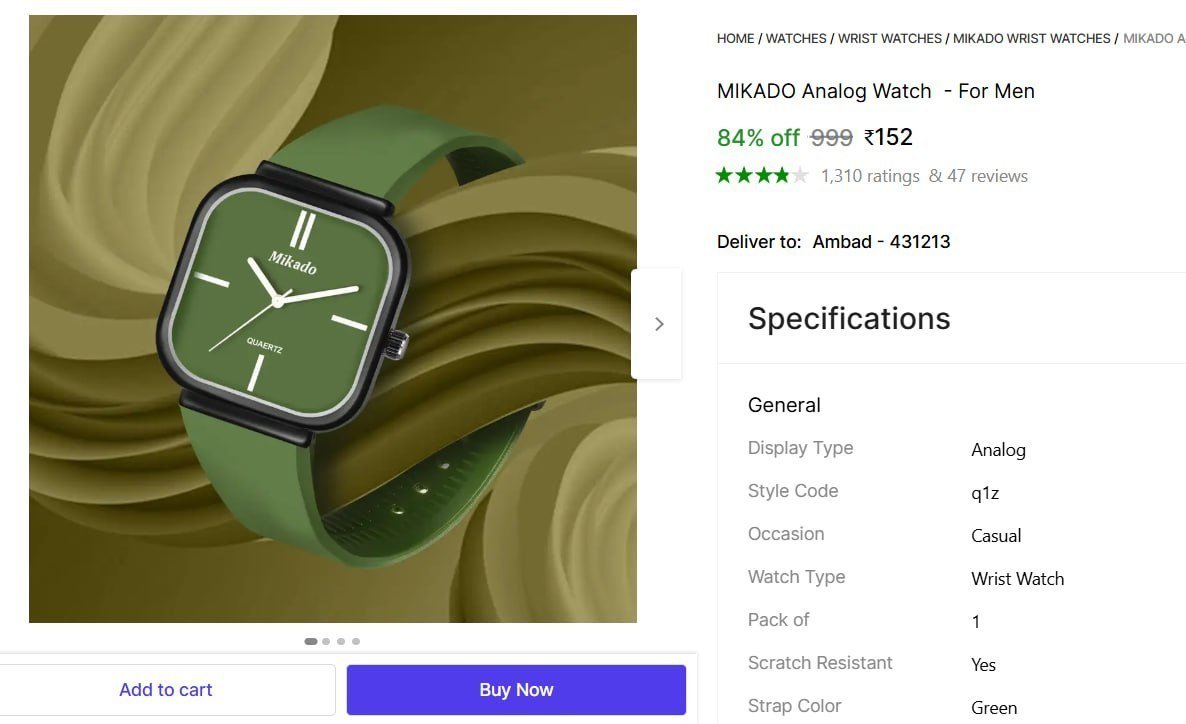Open MIKADO WRIST WATCHES breadcrumb
This screenshot has height=724, width=1186.
1030,38
